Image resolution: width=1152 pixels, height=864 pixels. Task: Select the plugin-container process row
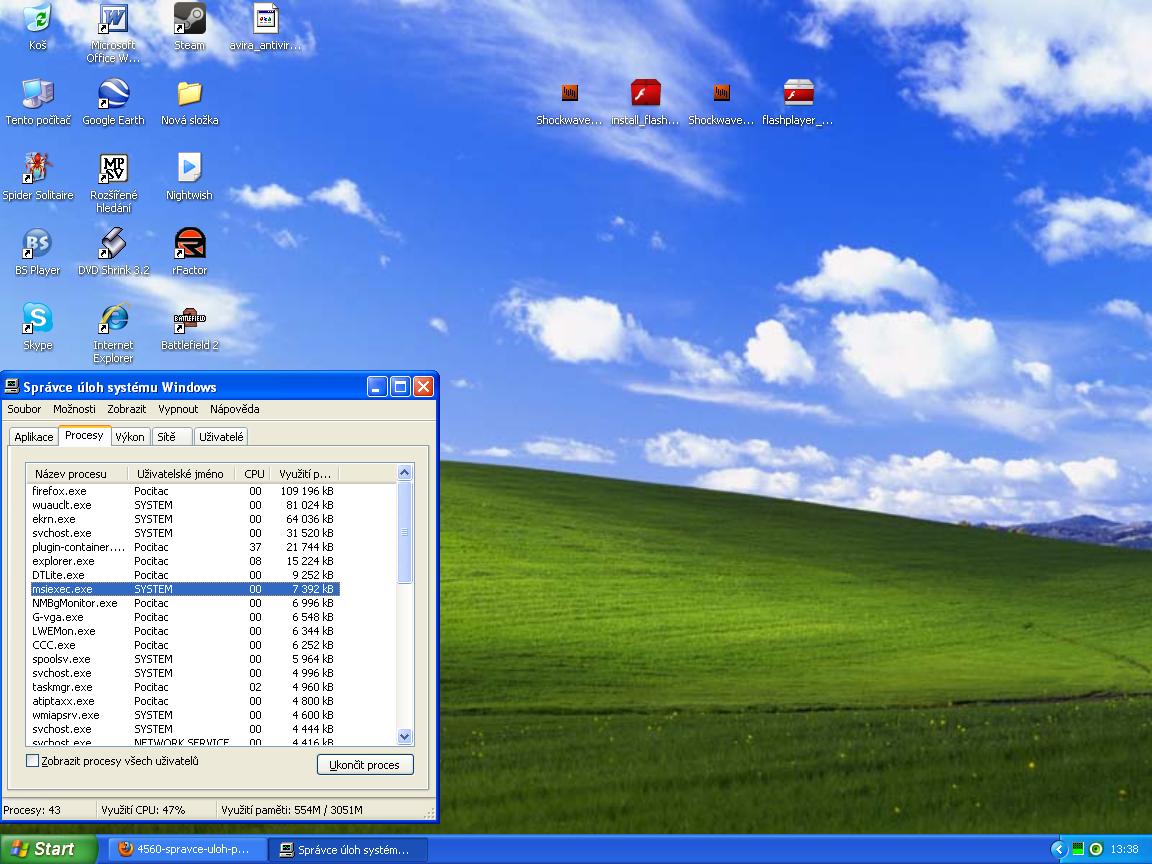(80, 547)
